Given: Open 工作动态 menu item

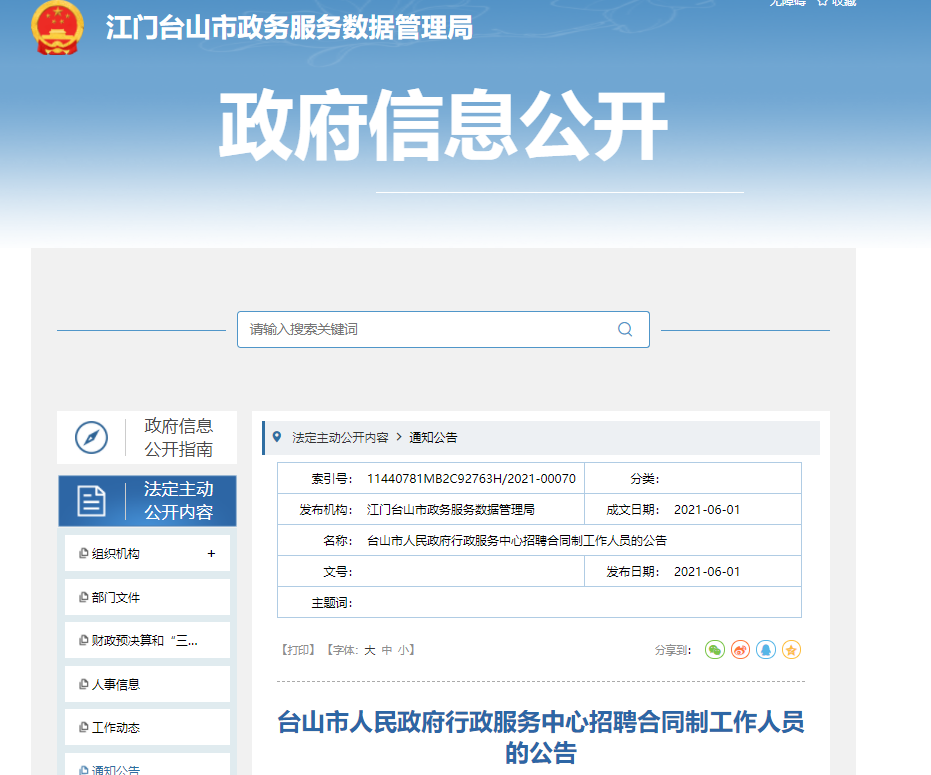Looking at the screenshot, I should (147, 727).
